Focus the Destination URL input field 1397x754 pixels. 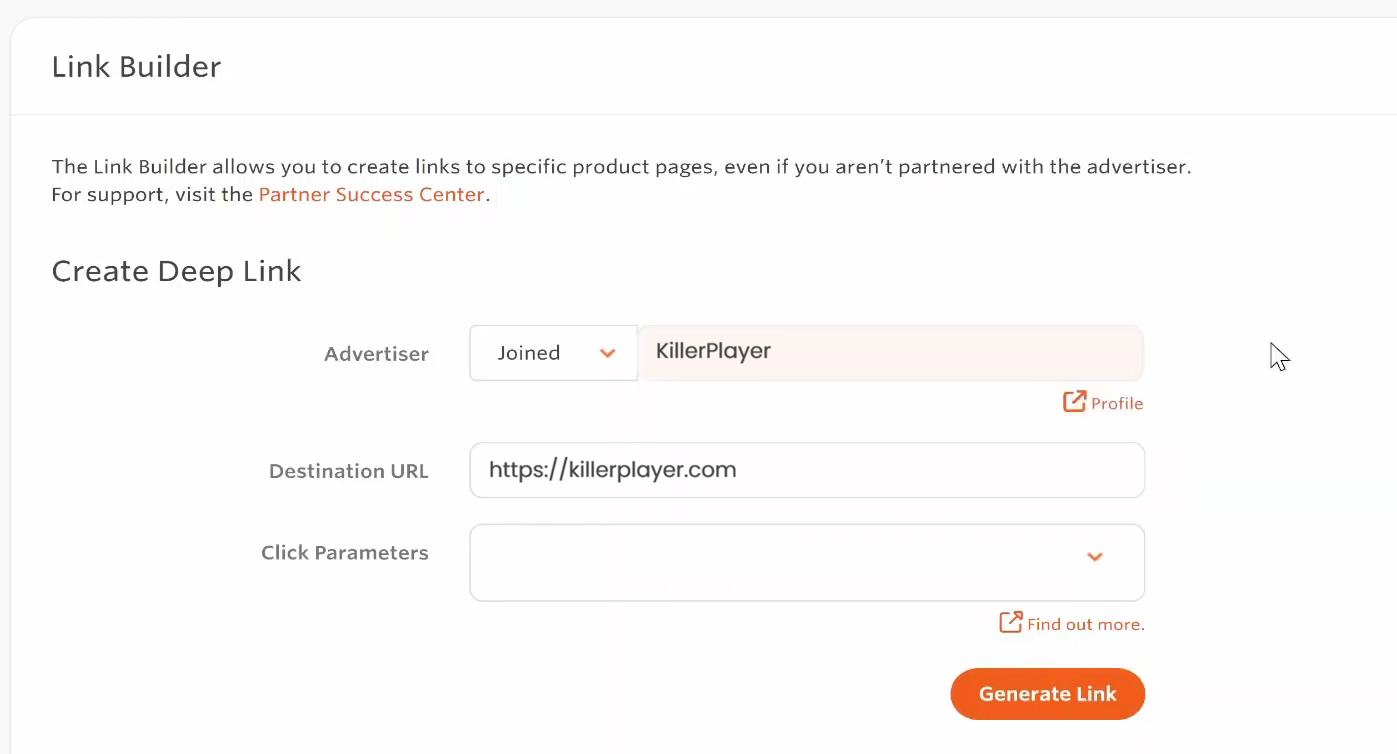click(806, 470)
